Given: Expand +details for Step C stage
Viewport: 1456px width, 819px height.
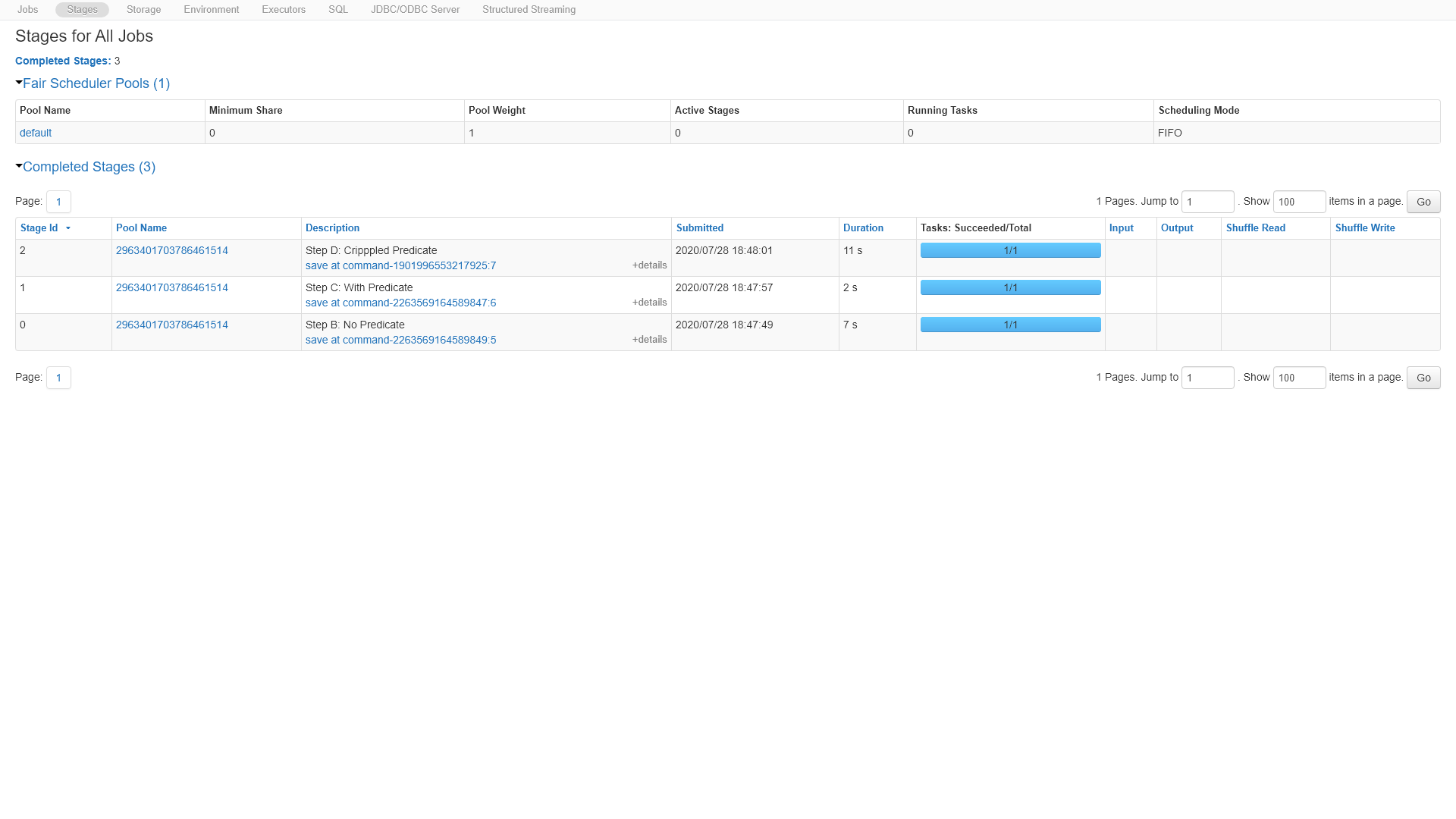Looking at the screenshot, I should 650,303.
